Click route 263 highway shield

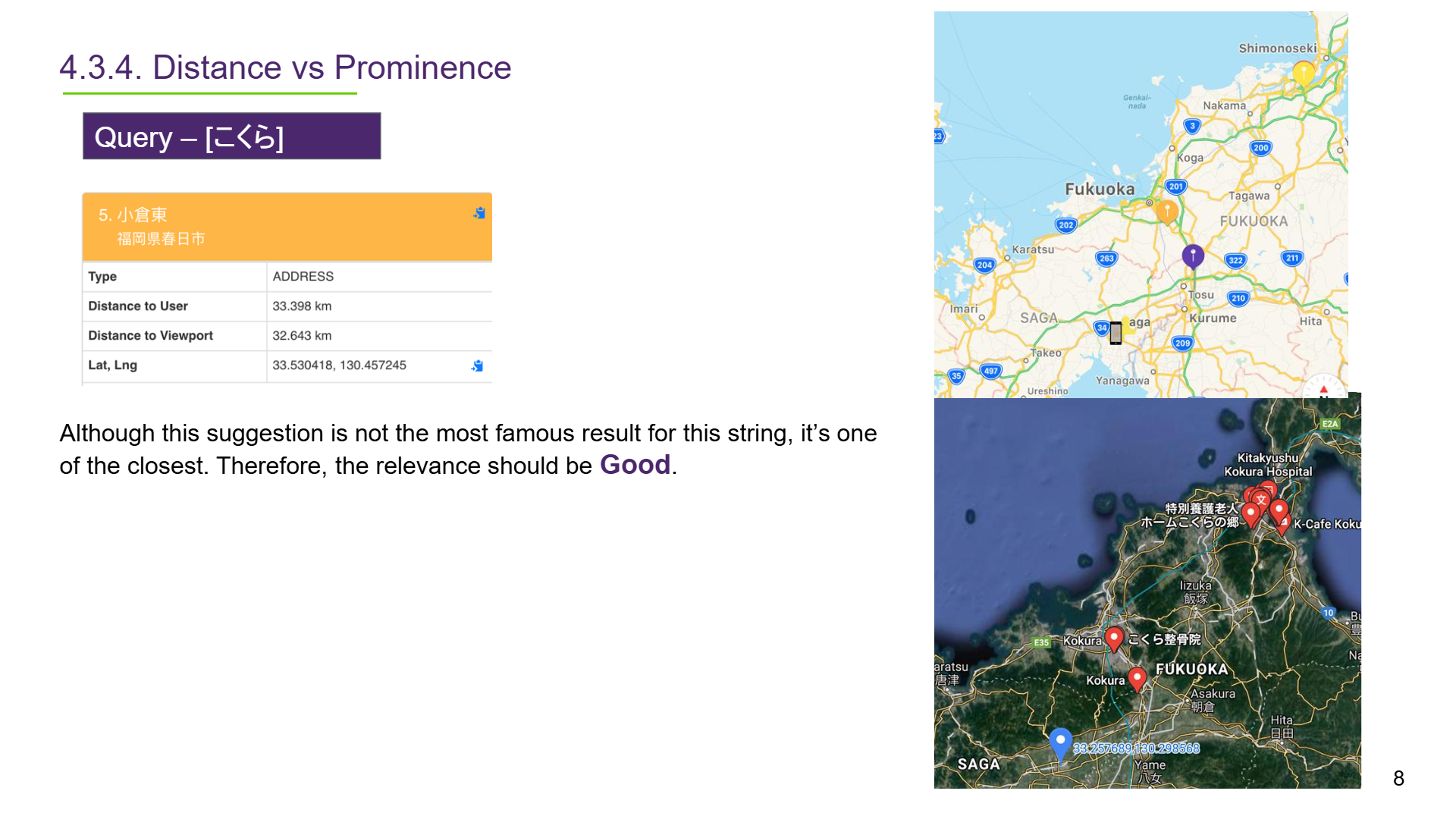1106,259
